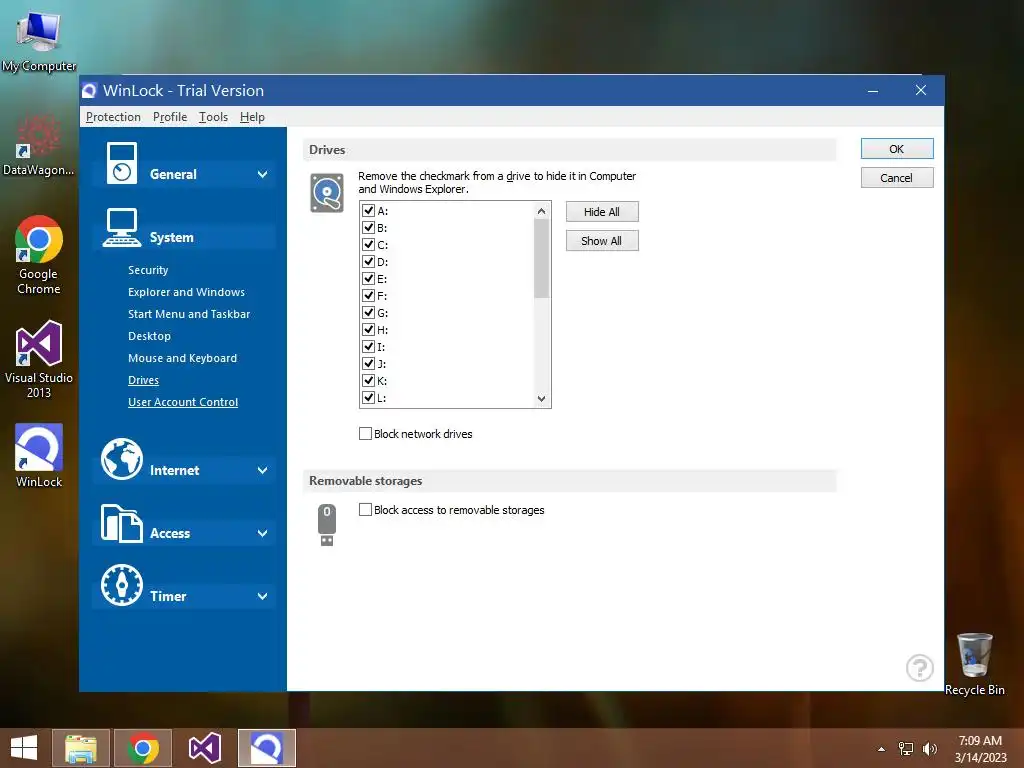Screen dimensions: 1024x768
Task: Open User Account Control link
Action: click(x=183, y=402)
